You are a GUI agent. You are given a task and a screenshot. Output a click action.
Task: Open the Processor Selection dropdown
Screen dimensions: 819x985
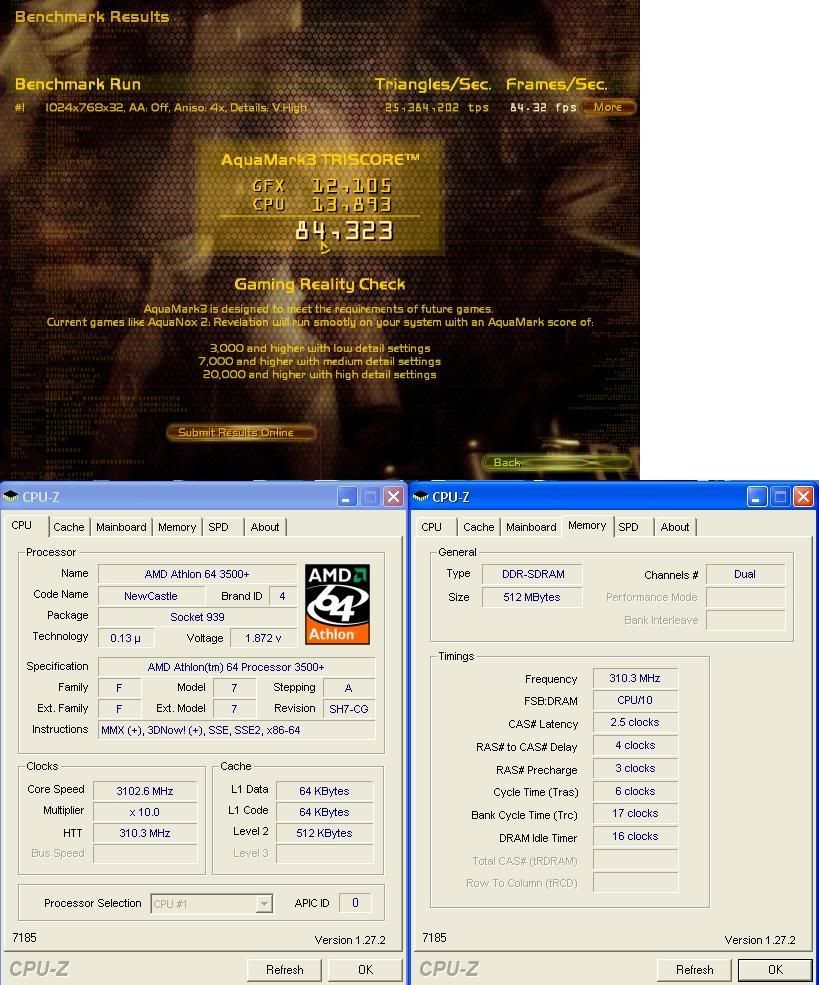click(264, 903)
